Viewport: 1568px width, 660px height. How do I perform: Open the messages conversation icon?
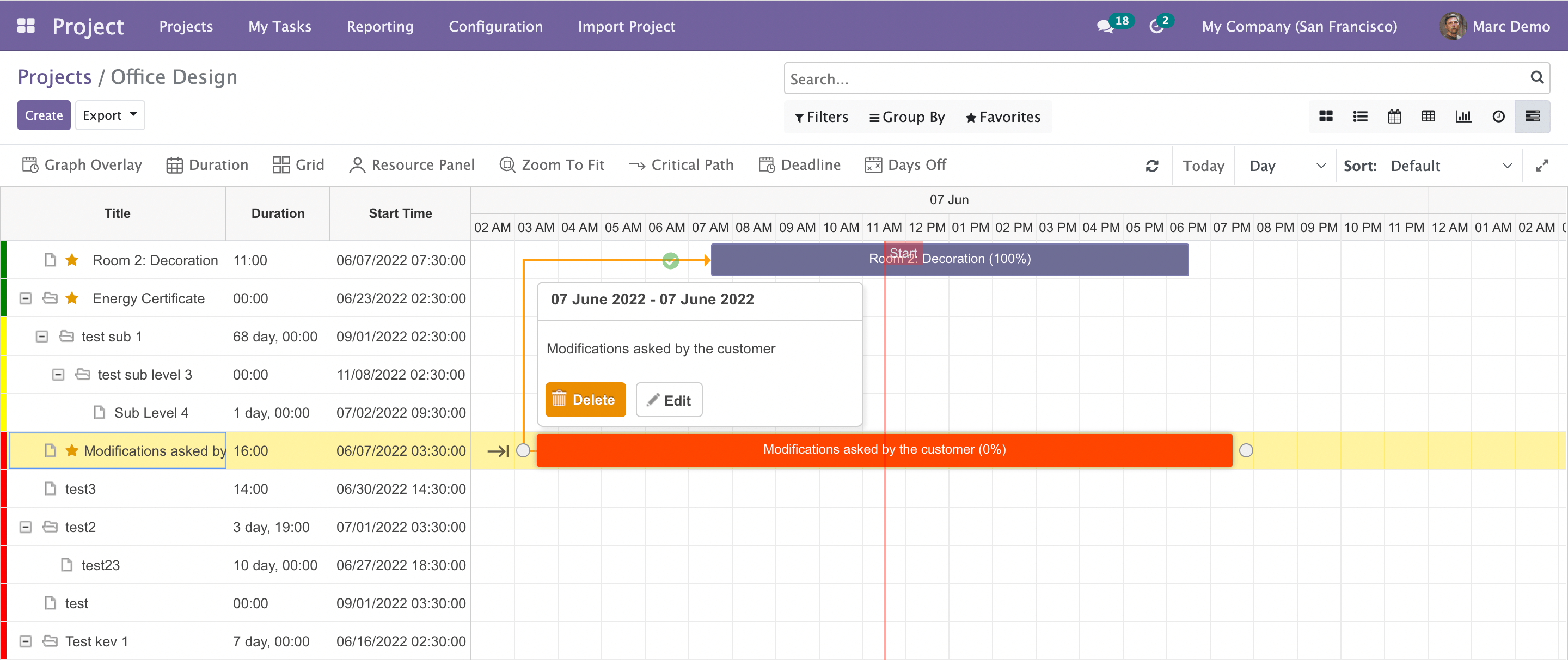coord(1105,27)
